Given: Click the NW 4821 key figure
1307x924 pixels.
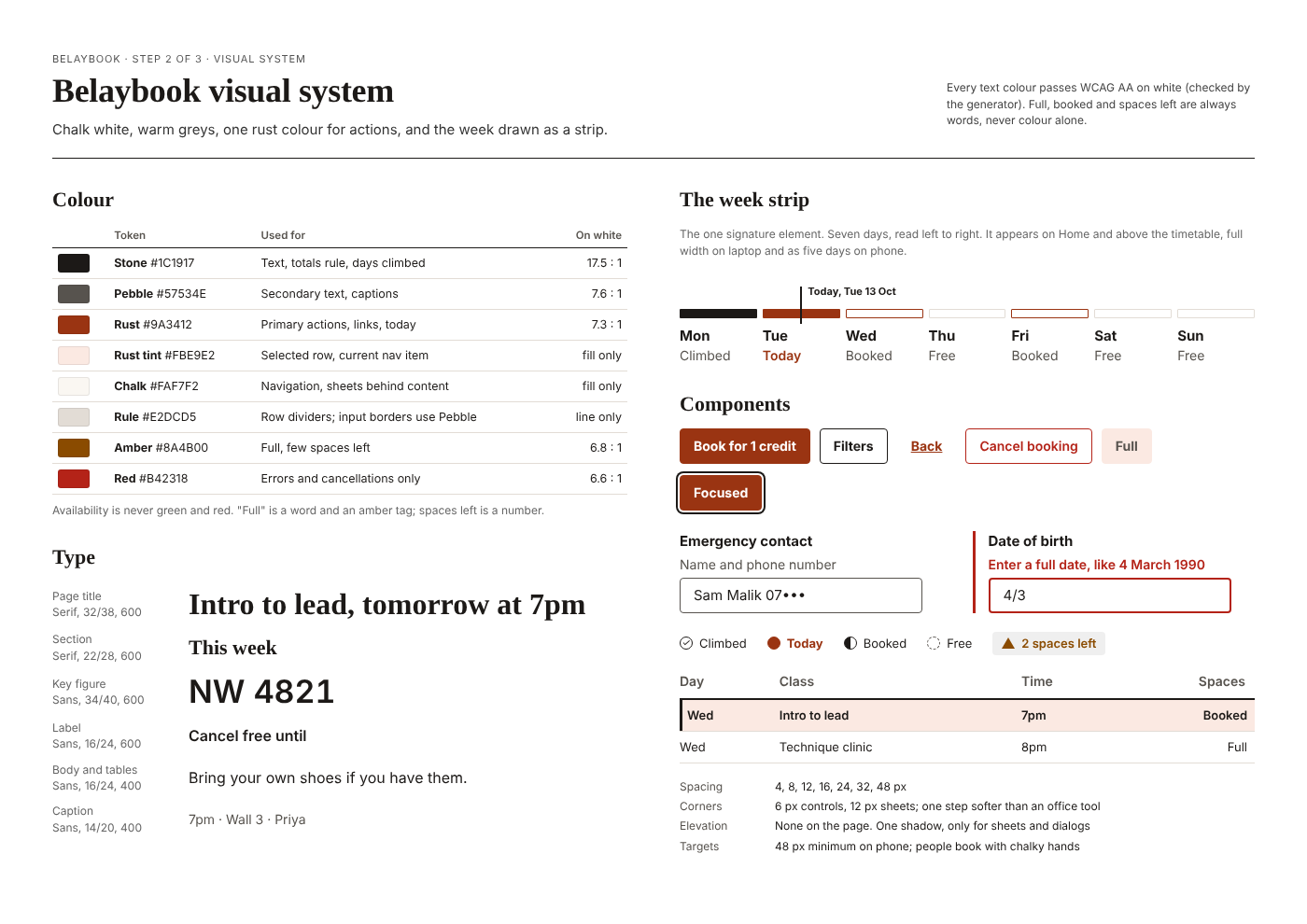Looking at the screenshot, I should pyautogui.click(x=261, y=692).
